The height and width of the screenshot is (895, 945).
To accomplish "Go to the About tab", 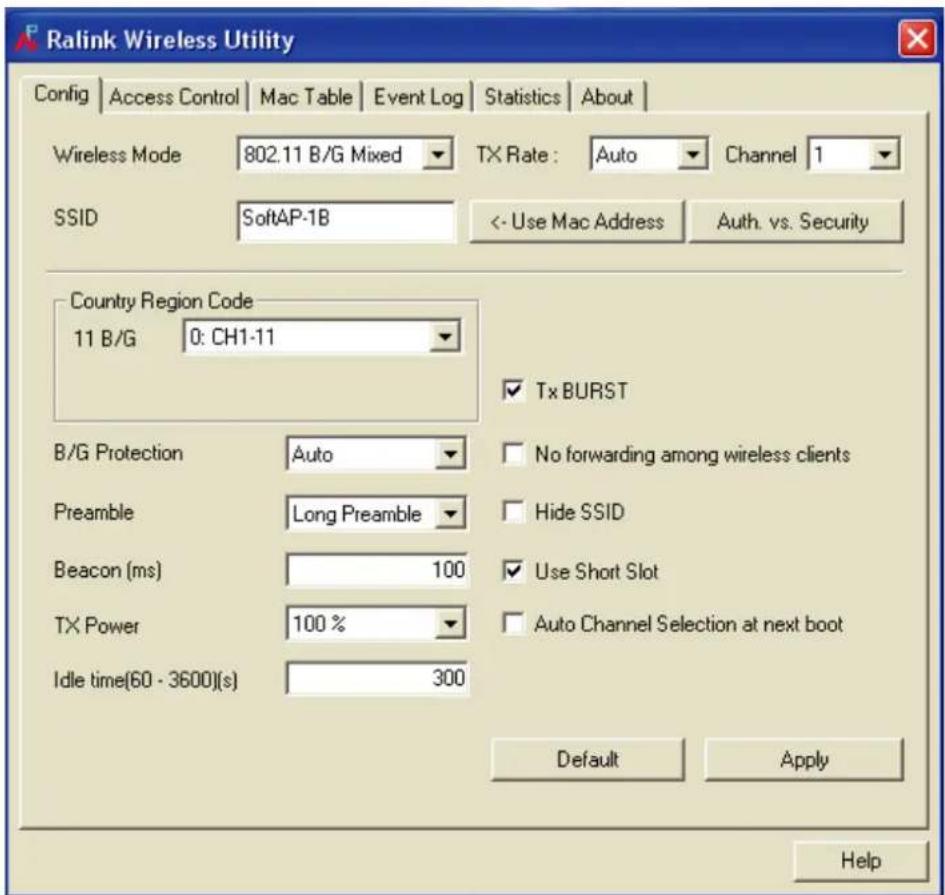I will point(607,96).
